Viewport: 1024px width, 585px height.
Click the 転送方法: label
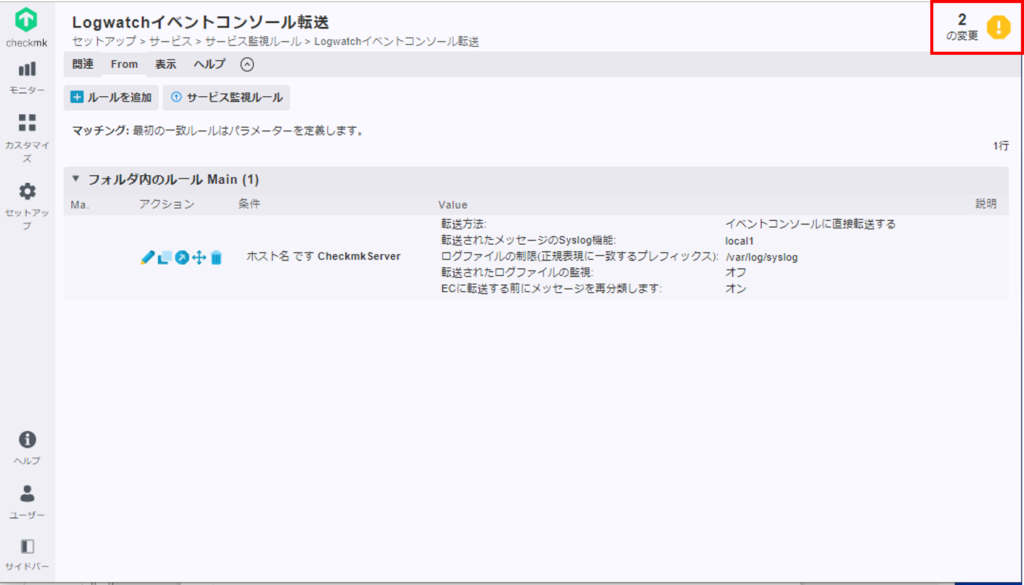click(464, 224)
